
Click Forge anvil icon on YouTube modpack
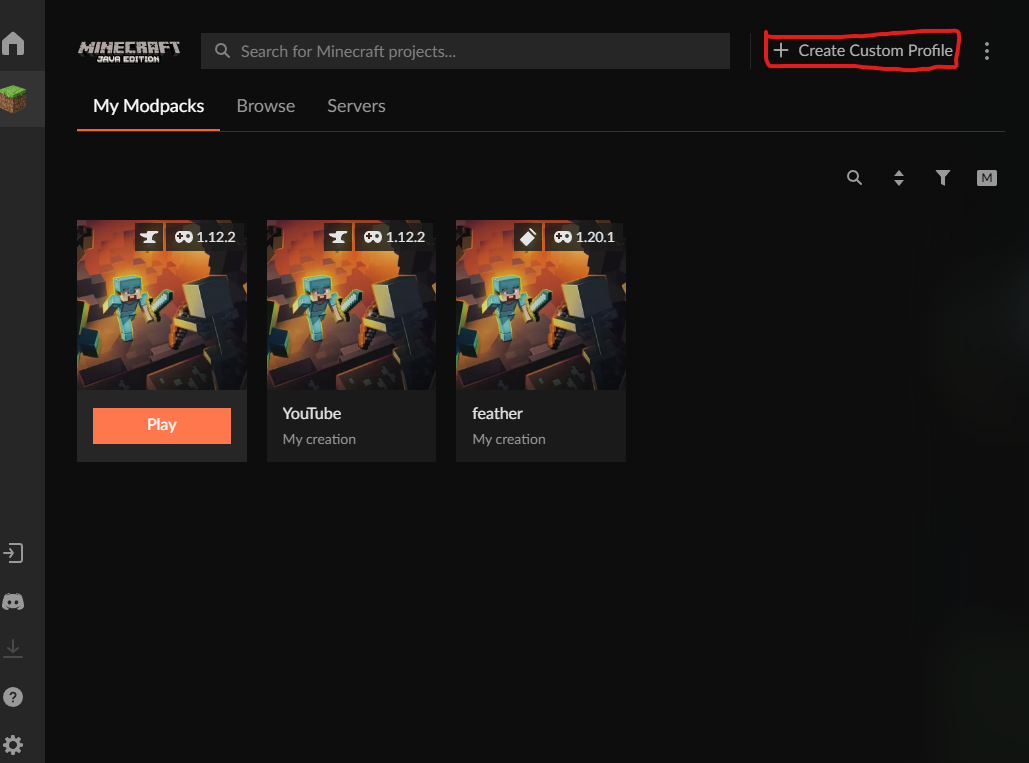pos(338,237)
